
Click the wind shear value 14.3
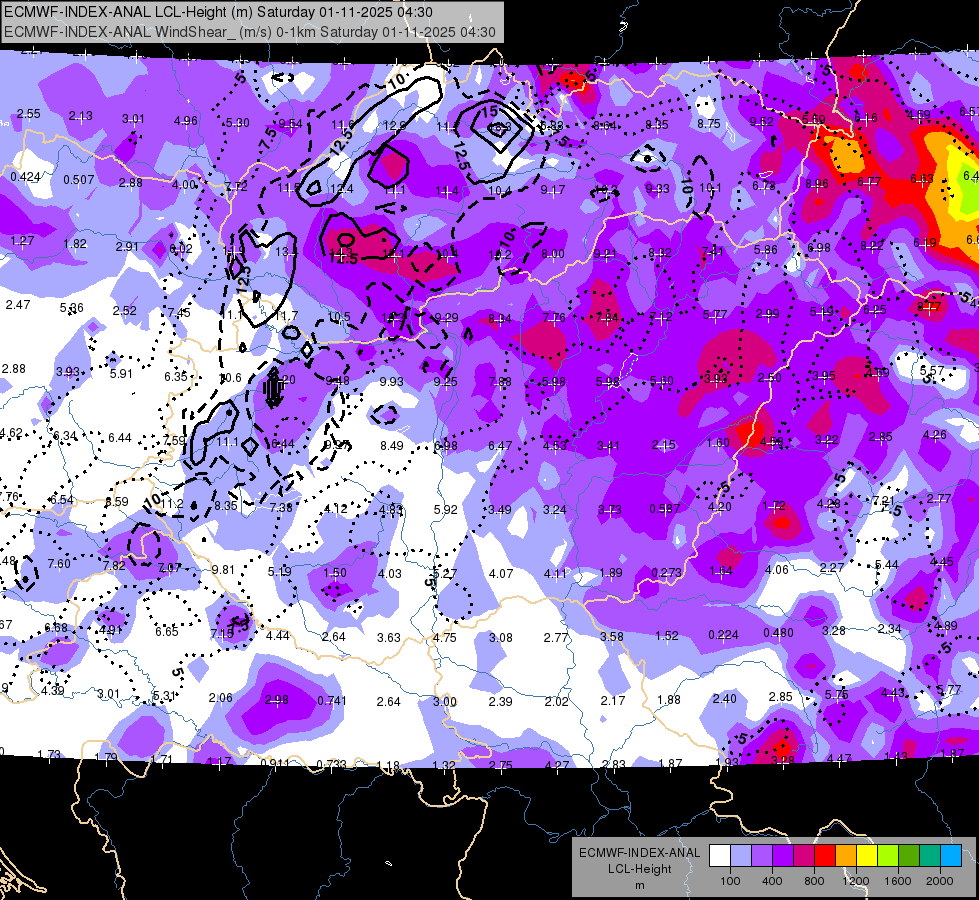pos(340,252)
